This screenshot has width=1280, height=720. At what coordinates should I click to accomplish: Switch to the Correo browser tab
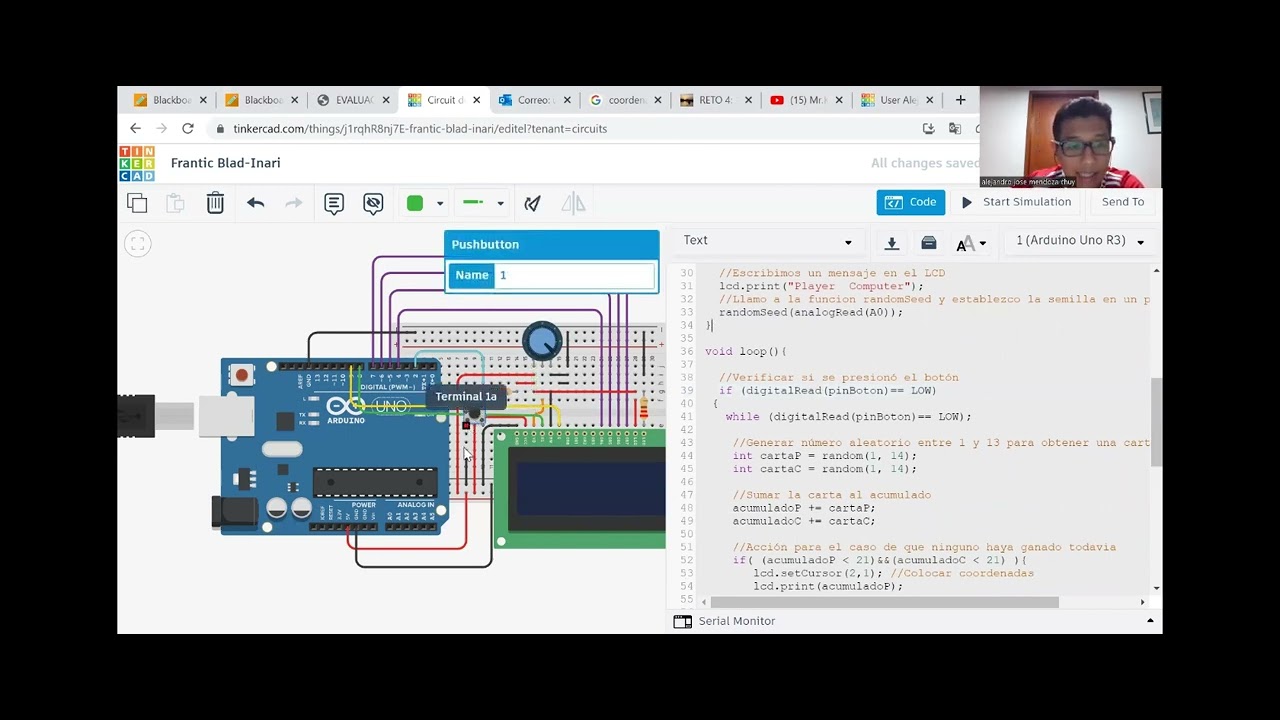click(x=533, y=100)
